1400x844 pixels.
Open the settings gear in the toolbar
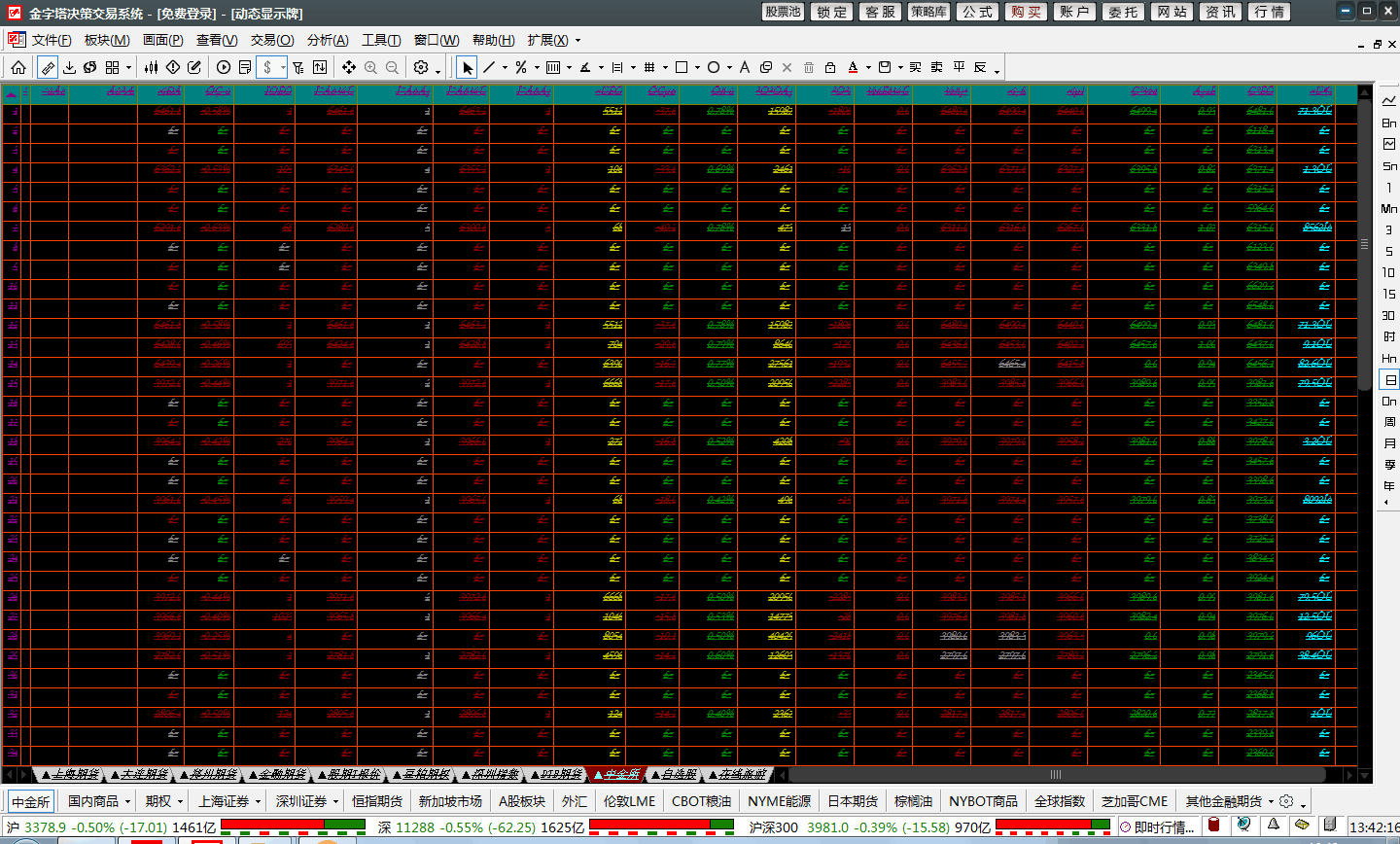421,67
